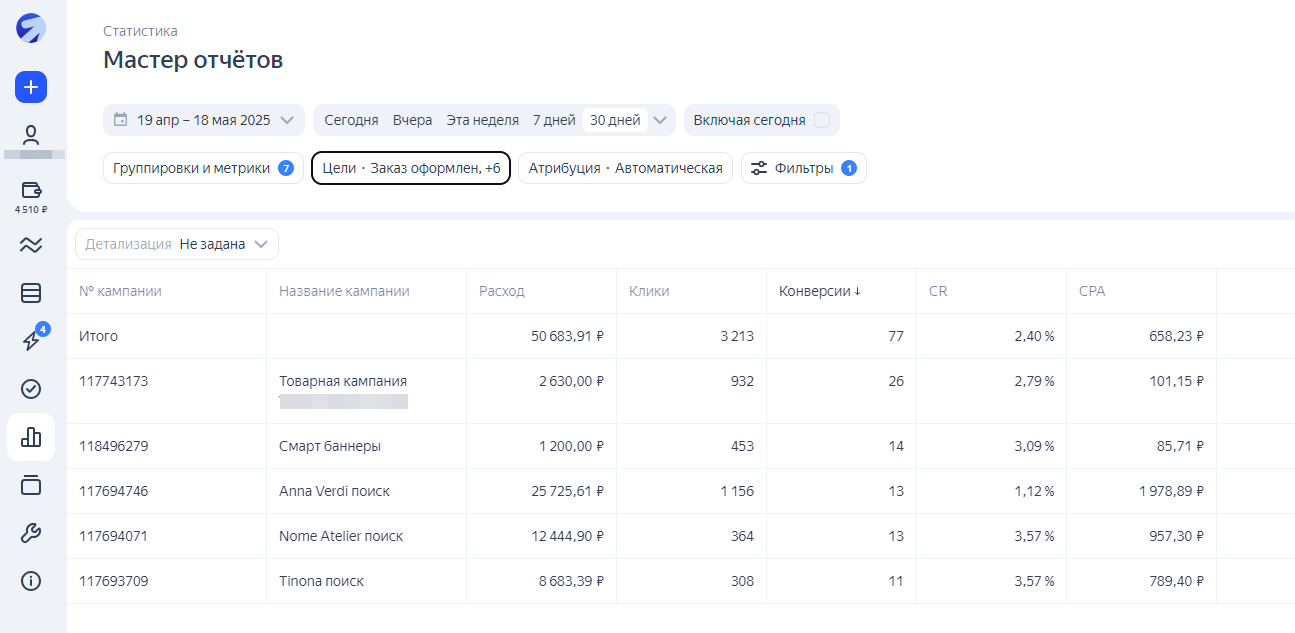This screenshot has height=633, width=1295.
Task: Click the Tinona поиск campaign name
Action: (321, 581)
